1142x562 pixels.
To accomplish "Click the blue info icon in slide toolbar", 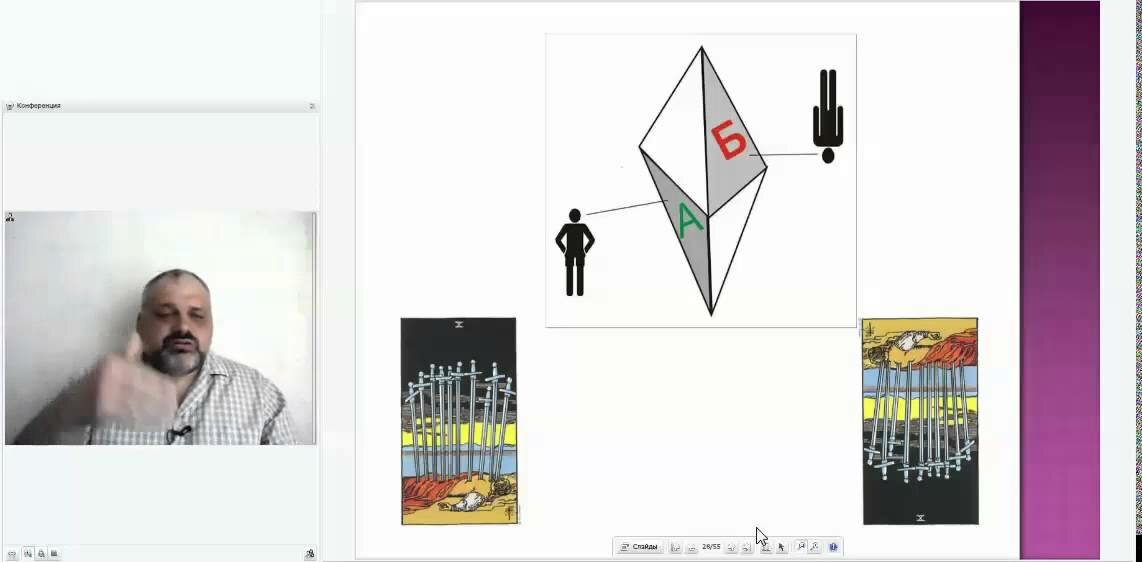I will 833,547.
